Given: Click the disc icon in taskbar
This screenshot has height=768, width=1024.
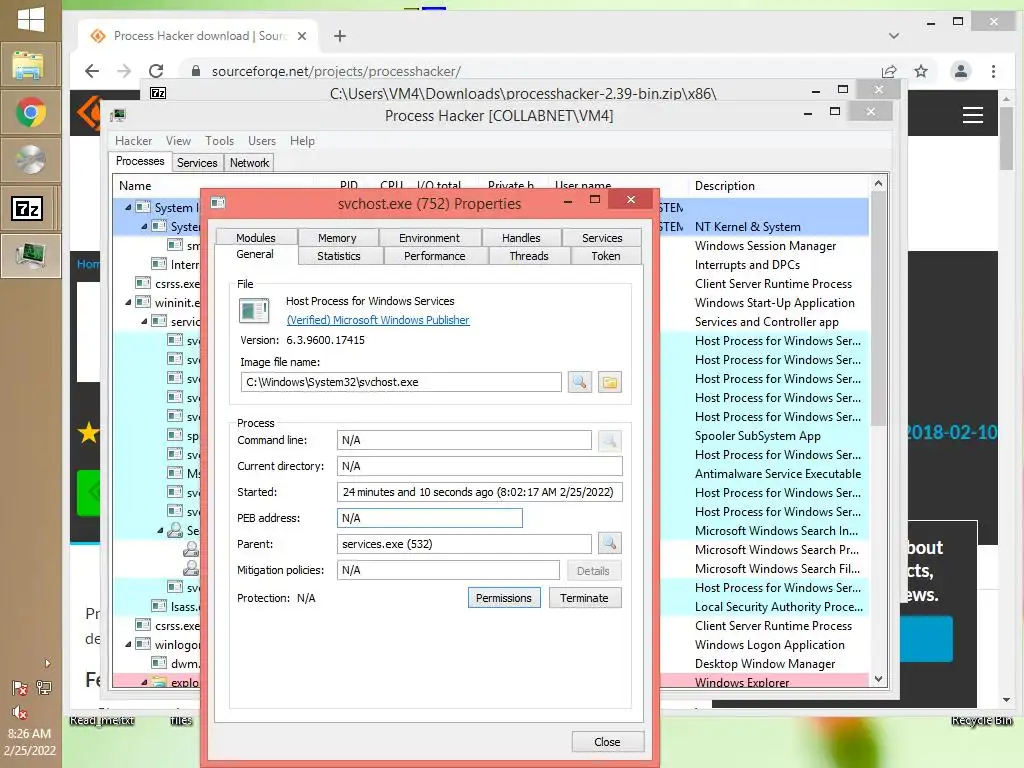Looking at the screenshot, I should coord(30,161).
